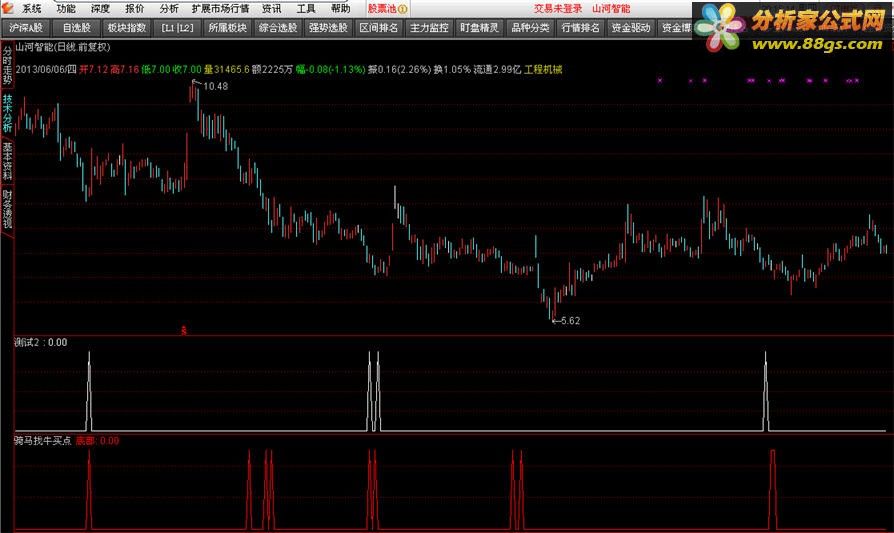Click the 交易未登录 login status
The width and height of the screenshot is (894, 533).
[558, 9]
